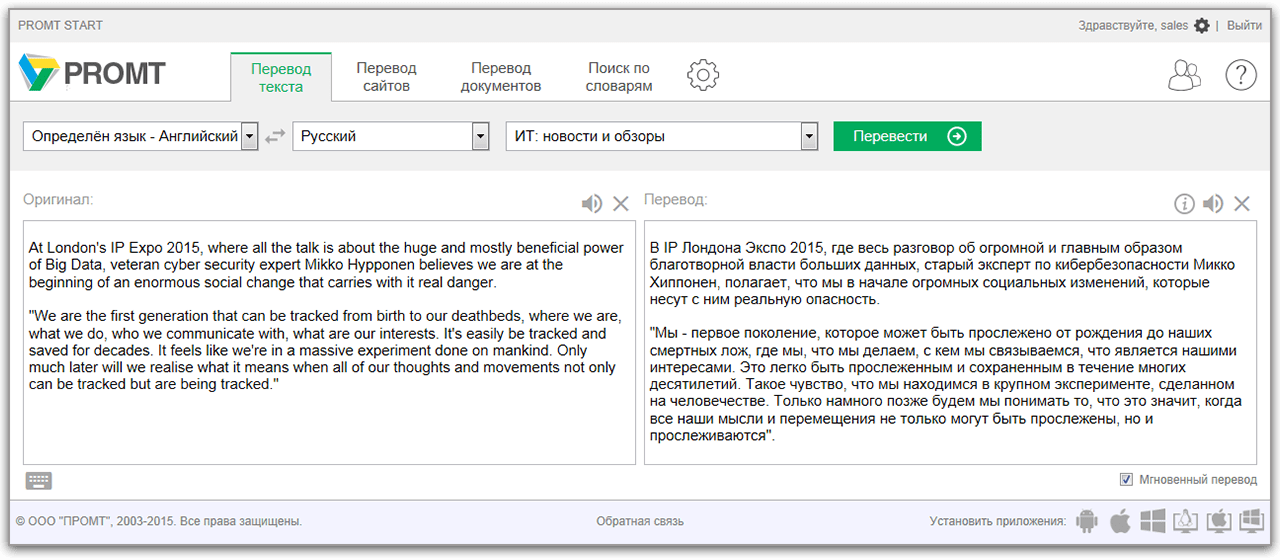The height and width of the screenshot is (560, 1280).
Task: Click the Выйти logout link
Action: point(1244,25)
